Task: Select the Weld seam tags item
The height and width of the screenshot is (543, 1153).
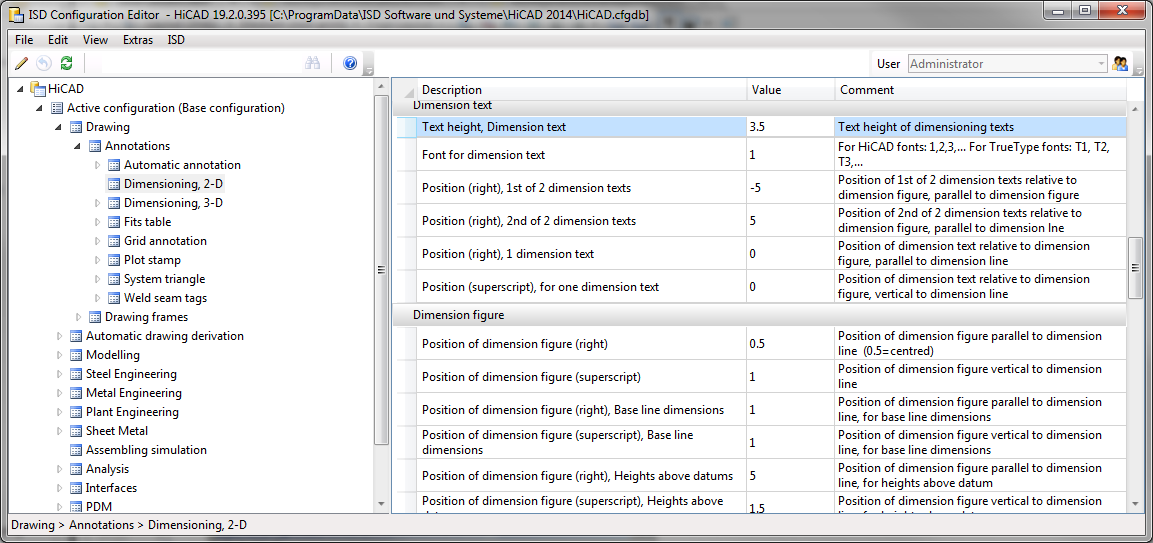Action: [165, 298]
